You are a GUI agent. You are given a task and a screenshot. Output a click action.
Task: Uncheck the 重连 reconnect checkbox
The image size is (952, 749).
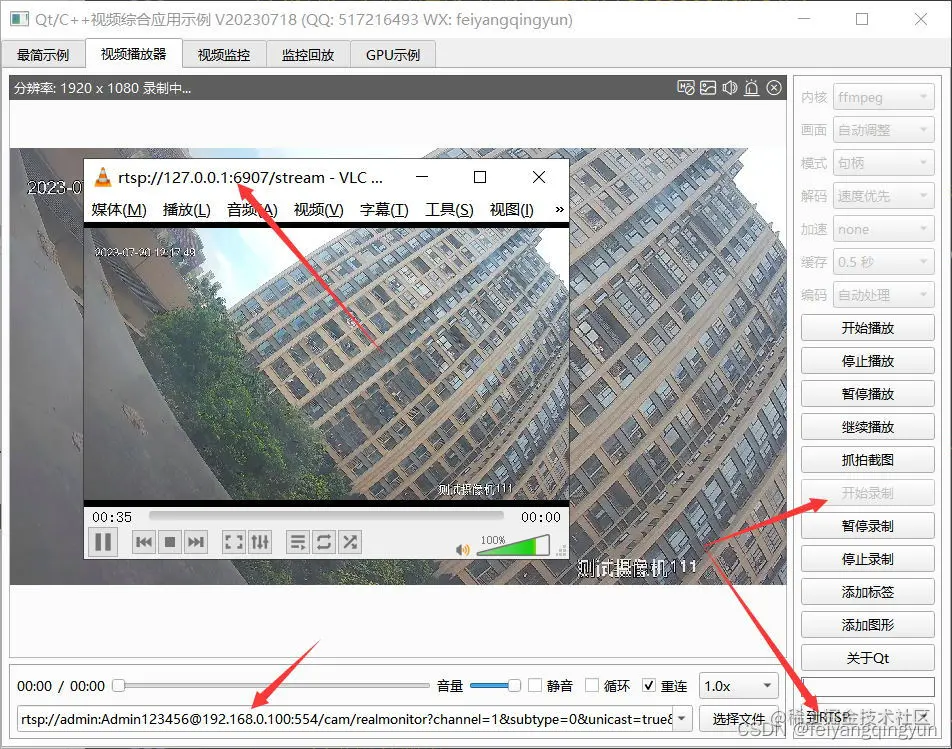pyautogui.click(x=649, y=685)
